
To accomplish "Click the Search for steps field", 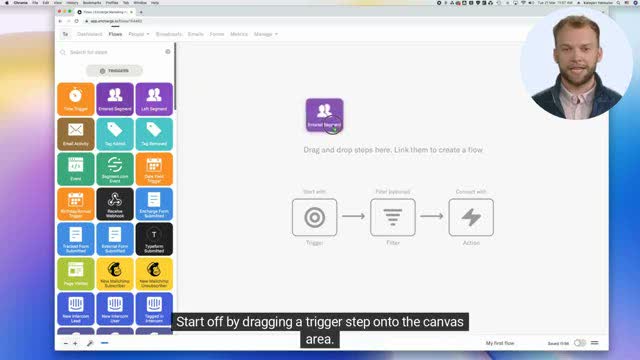I will [x=114, y=52].
